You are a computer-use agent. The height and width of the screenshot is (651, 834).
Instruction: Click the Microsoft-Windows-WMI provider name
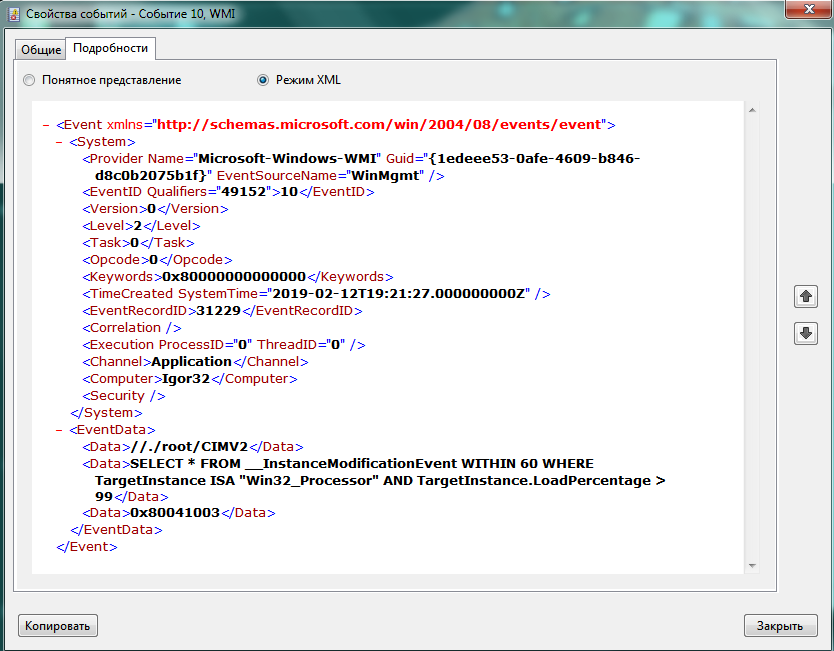click(x=287, y=158)
